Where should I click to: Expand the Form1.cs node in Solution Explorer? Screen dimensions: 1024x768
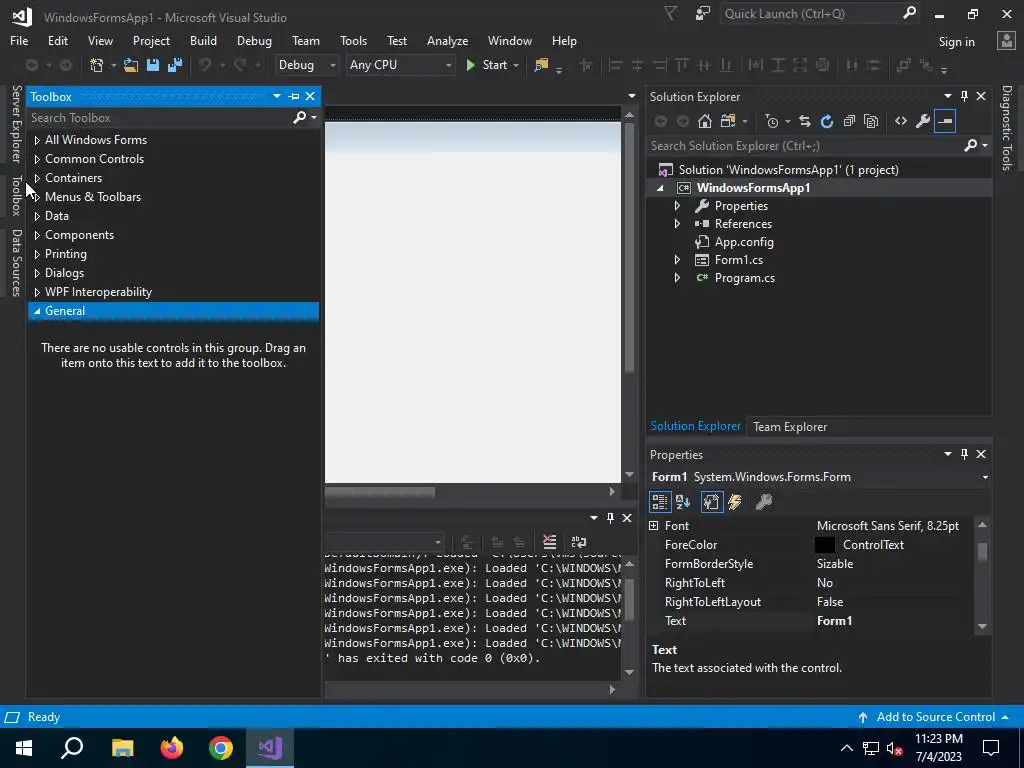coord(677,260)
